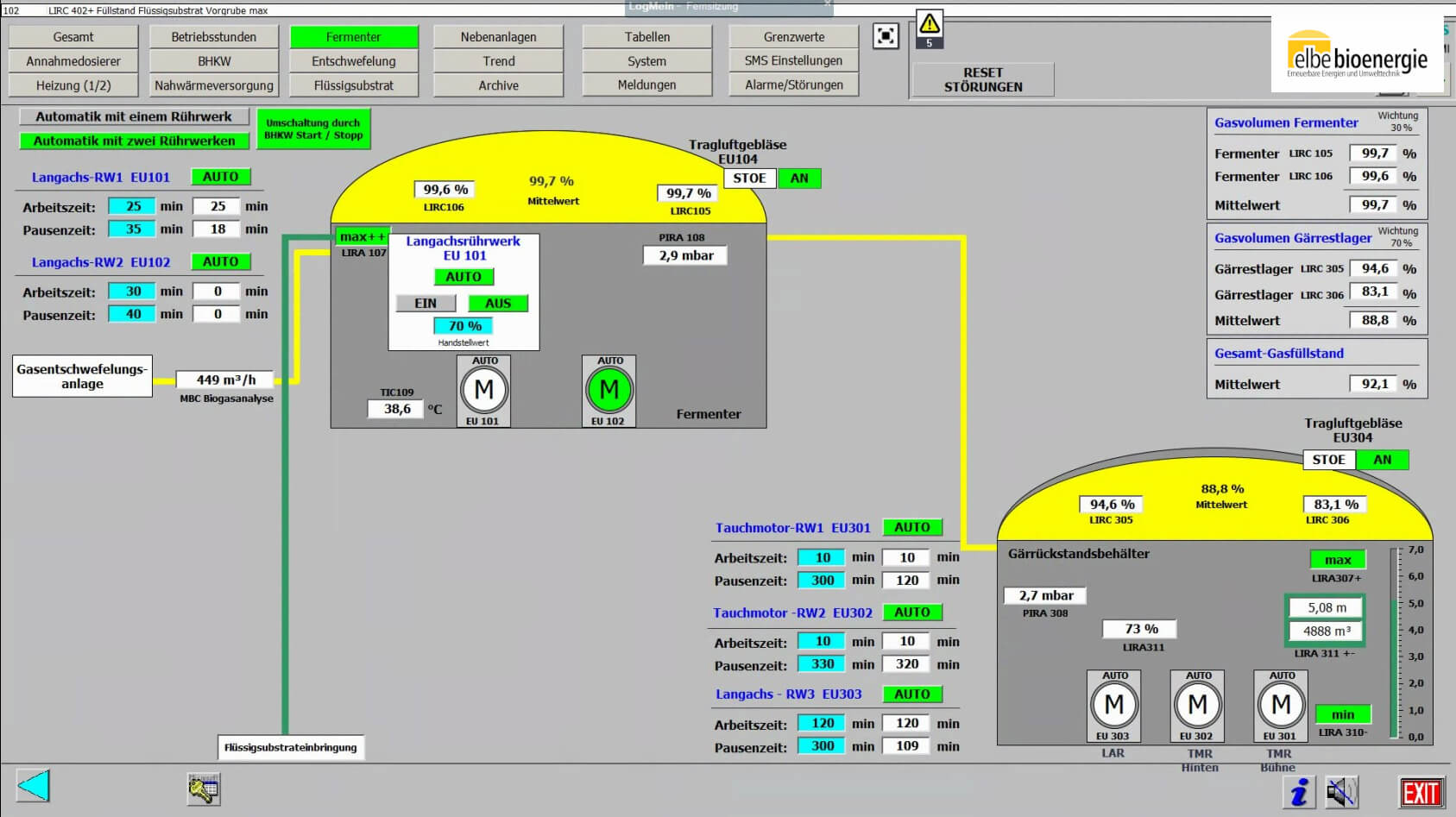Select motor symbol EU 301
This screenshot has width=1456, height=817.
1281,705
